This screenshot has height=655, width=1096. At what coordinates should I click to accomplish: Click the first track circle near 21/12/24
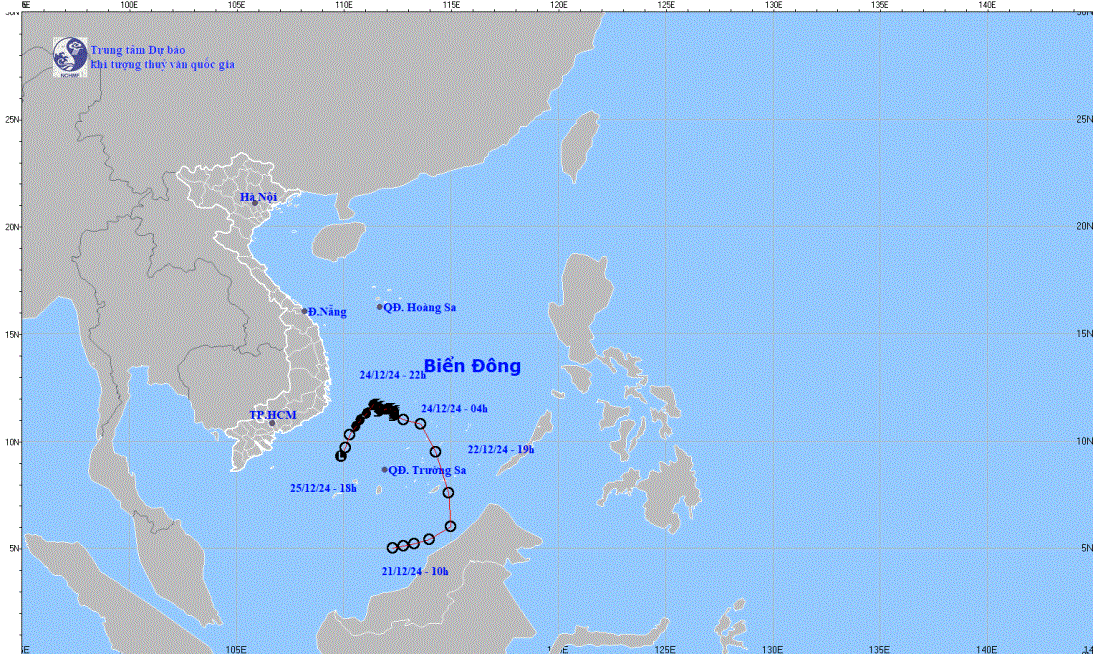tap(393, 548)
